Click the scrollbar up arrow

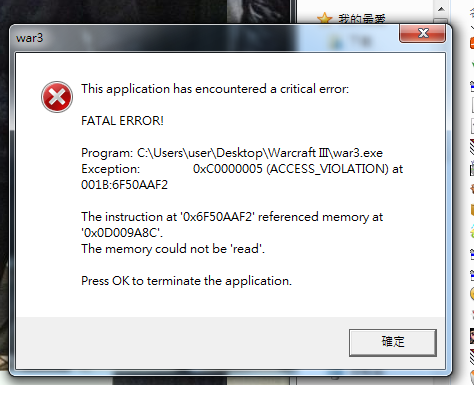[441, 9]
